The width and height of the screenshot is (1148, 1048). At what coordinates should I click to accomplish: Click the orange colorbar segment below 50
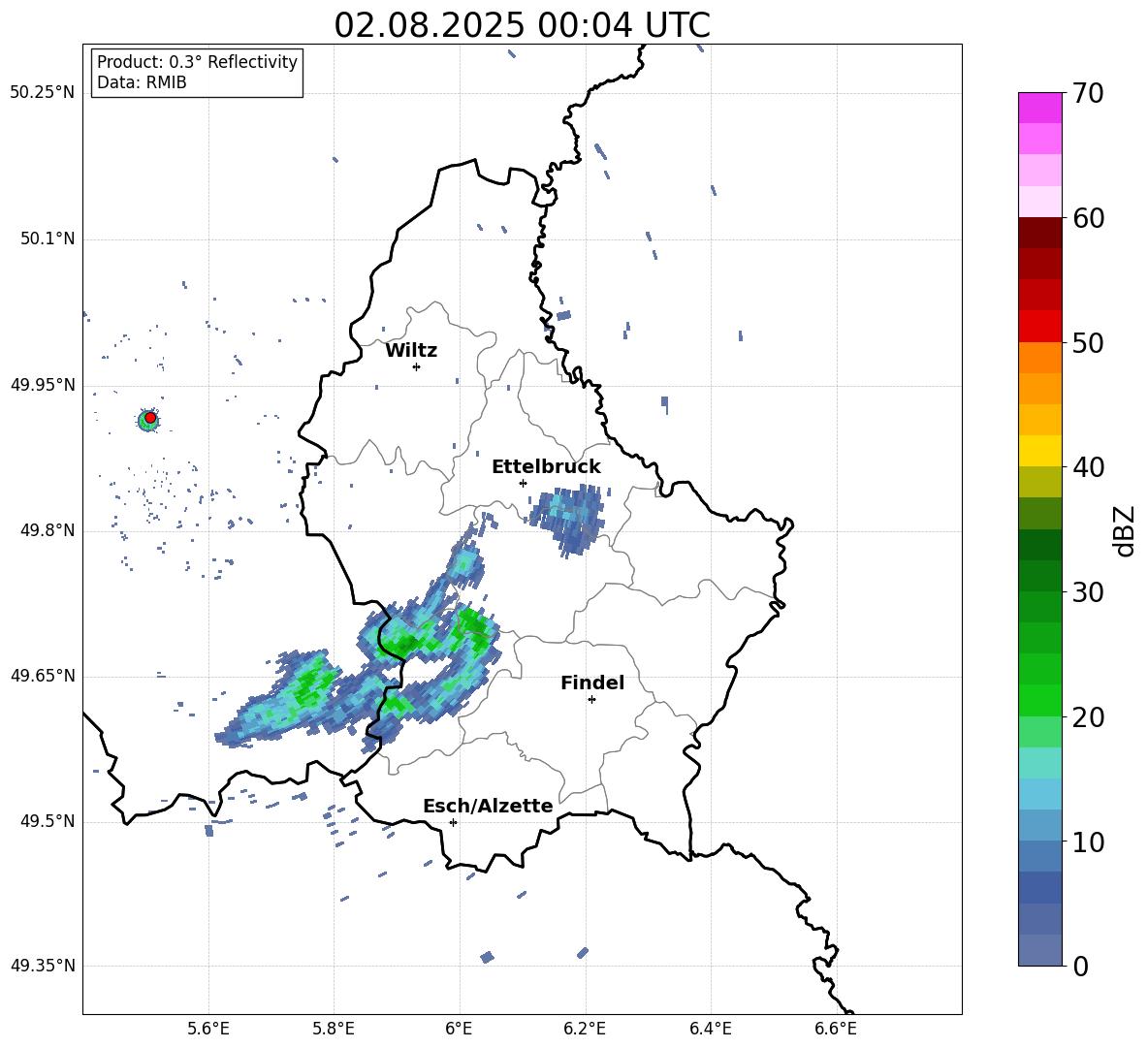point(1040,358)
